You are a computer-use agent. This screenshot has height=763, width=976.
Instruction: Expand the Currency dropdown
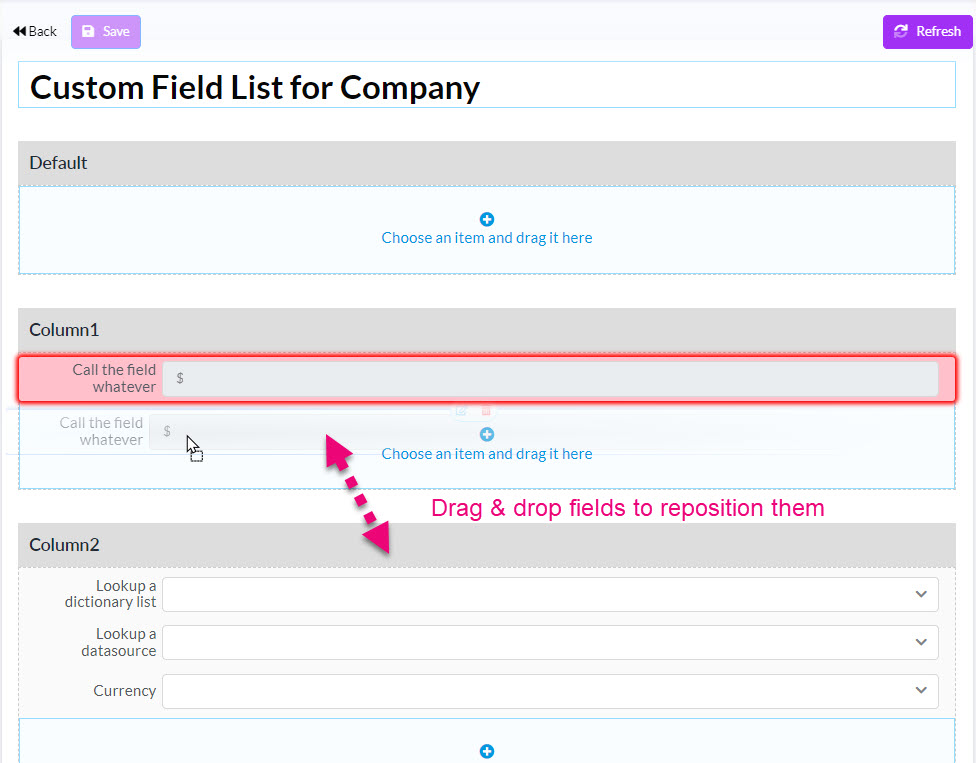(550, 691)
